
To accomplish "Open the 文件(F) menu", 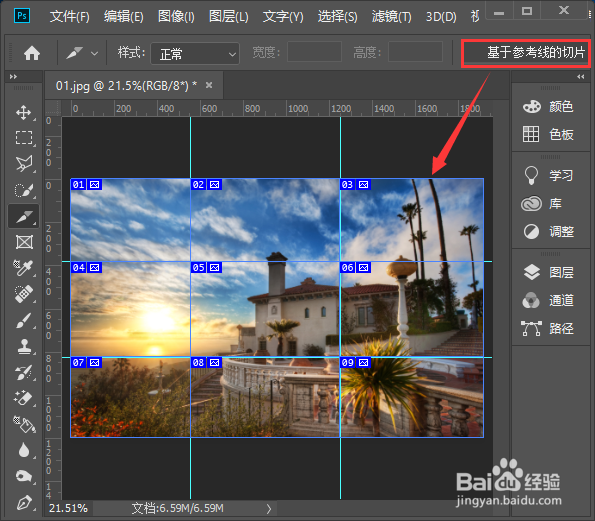I will (69, 17).
